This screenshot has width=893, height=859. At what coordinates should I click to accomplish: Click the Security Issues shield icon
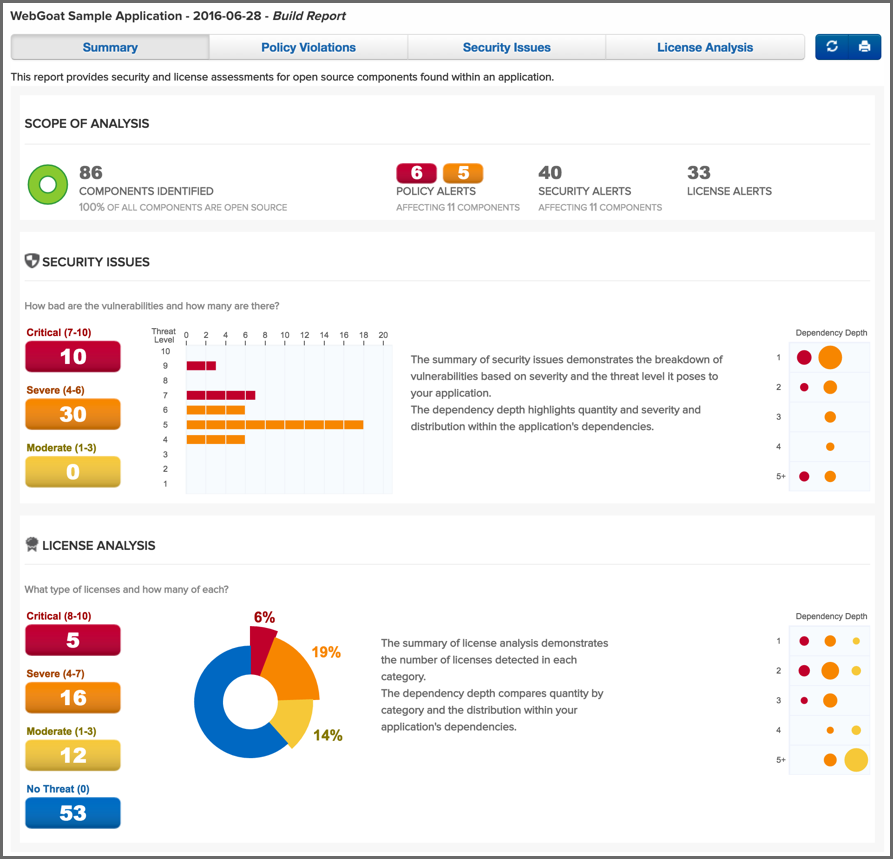(32, 261)
